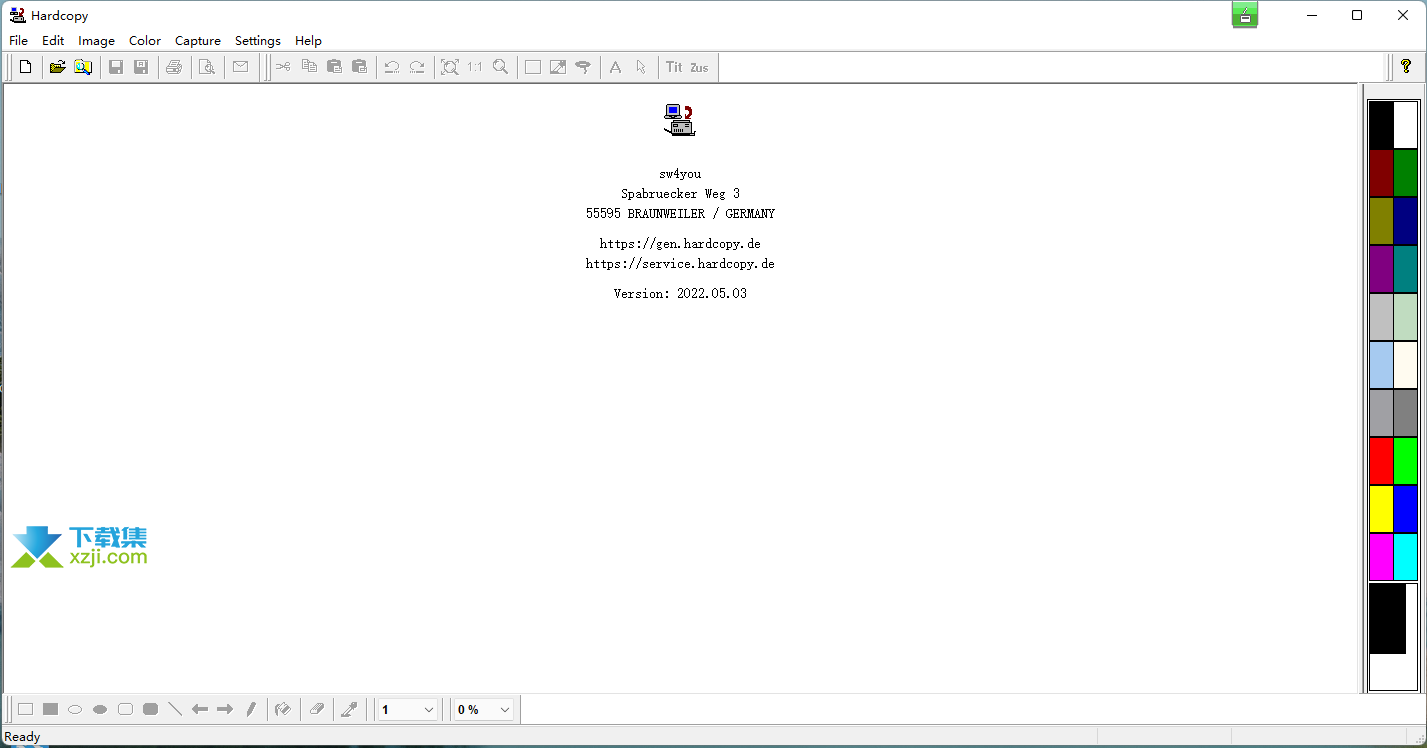This screenshot has height=748, width=1427.
Task: Select the outlined ellipse drawing tool
Action: [x=75, y=709]
